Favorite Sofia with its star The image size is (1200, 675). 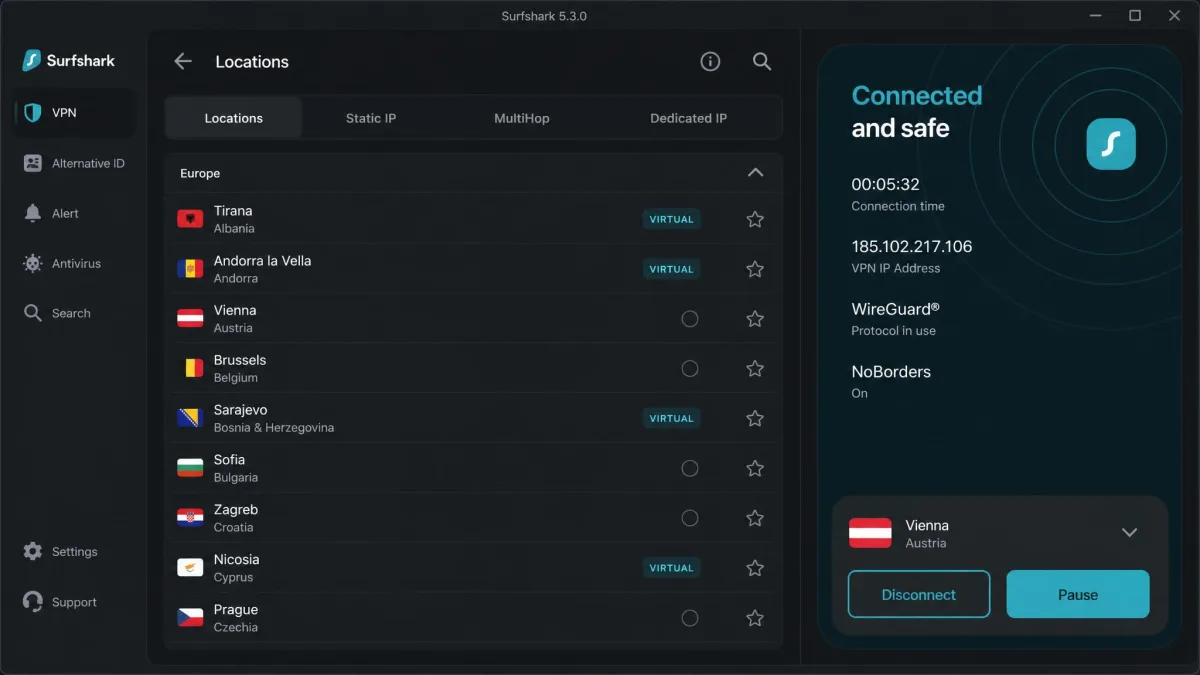755,468
